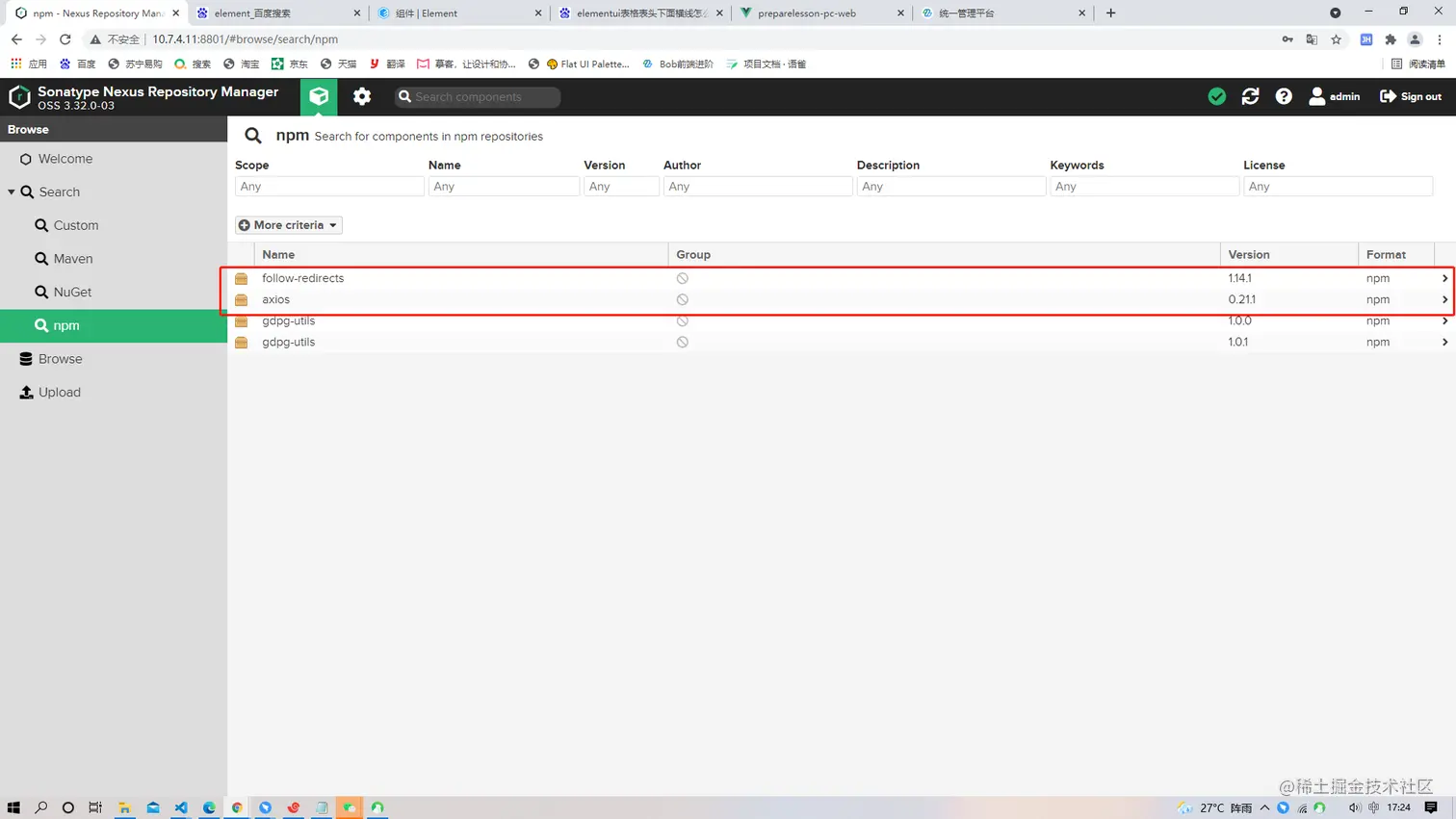Screen dimensions: 1456x819
Task: Open server administration gear icon
Action: [362, 96]
